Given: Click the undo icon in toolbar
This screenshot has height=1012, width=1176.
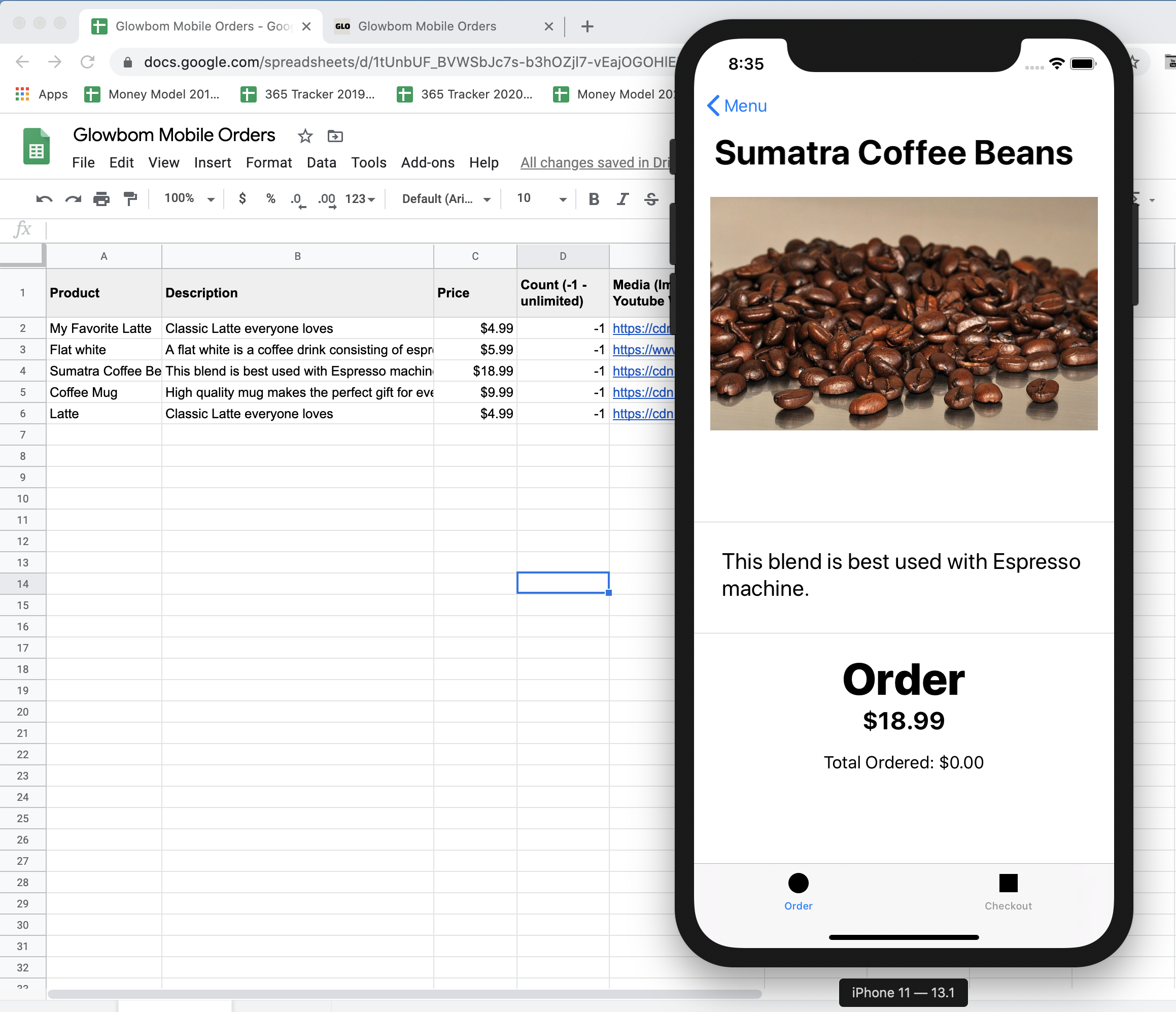Looking at the screenshot, I should (44, 199).
